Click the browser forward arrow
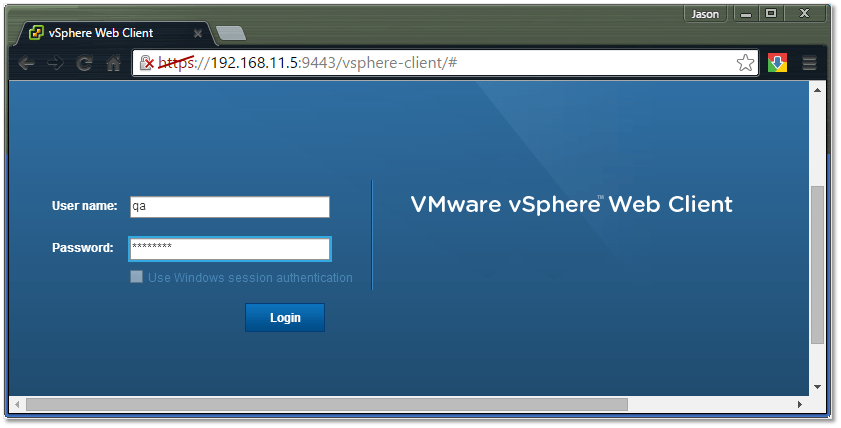The width and height of the screenshot is (841, 428). (x=55, y=64)
